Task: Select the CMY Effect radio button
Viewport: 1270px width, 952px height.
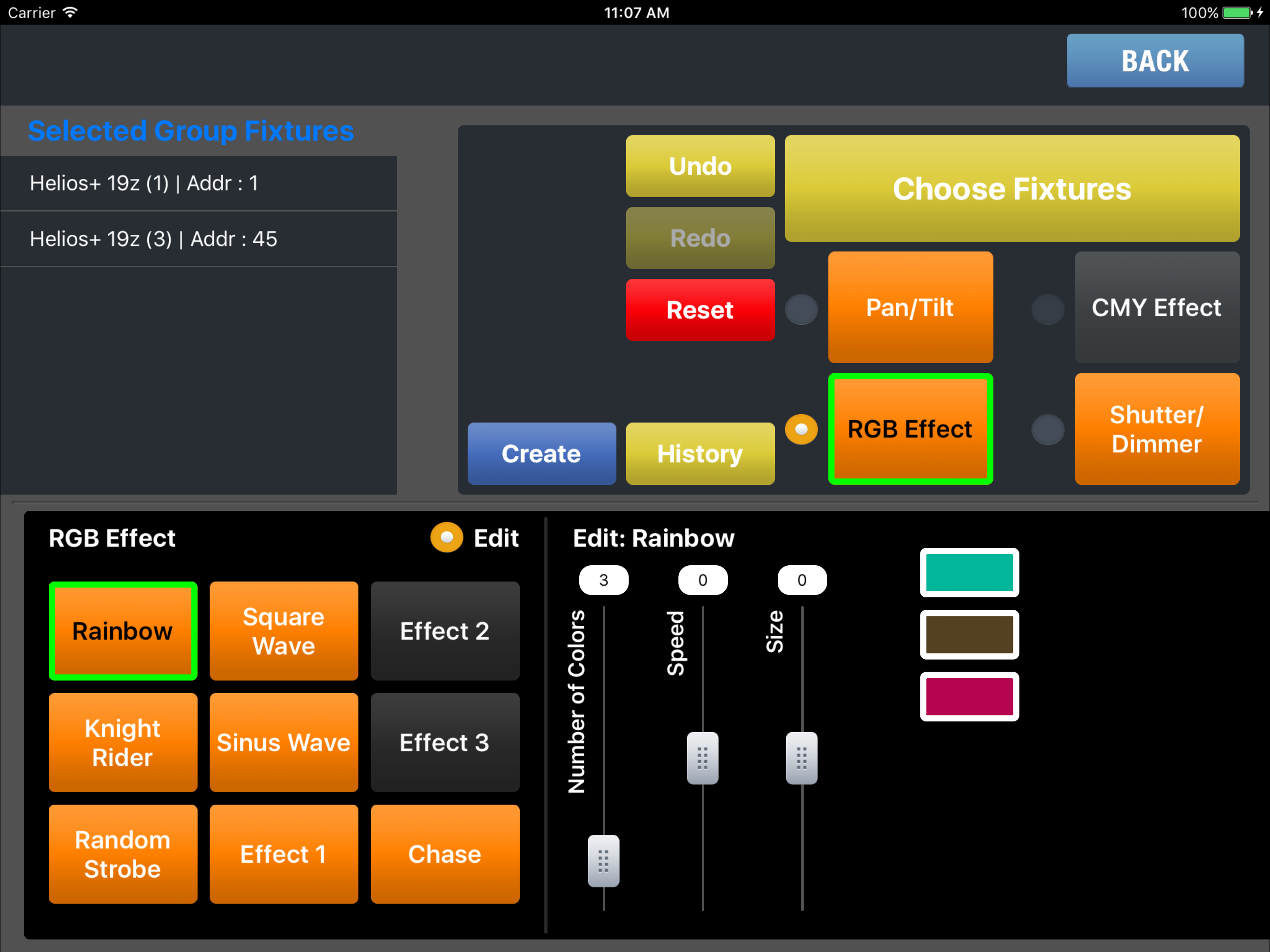Action: coord(1047,310)
